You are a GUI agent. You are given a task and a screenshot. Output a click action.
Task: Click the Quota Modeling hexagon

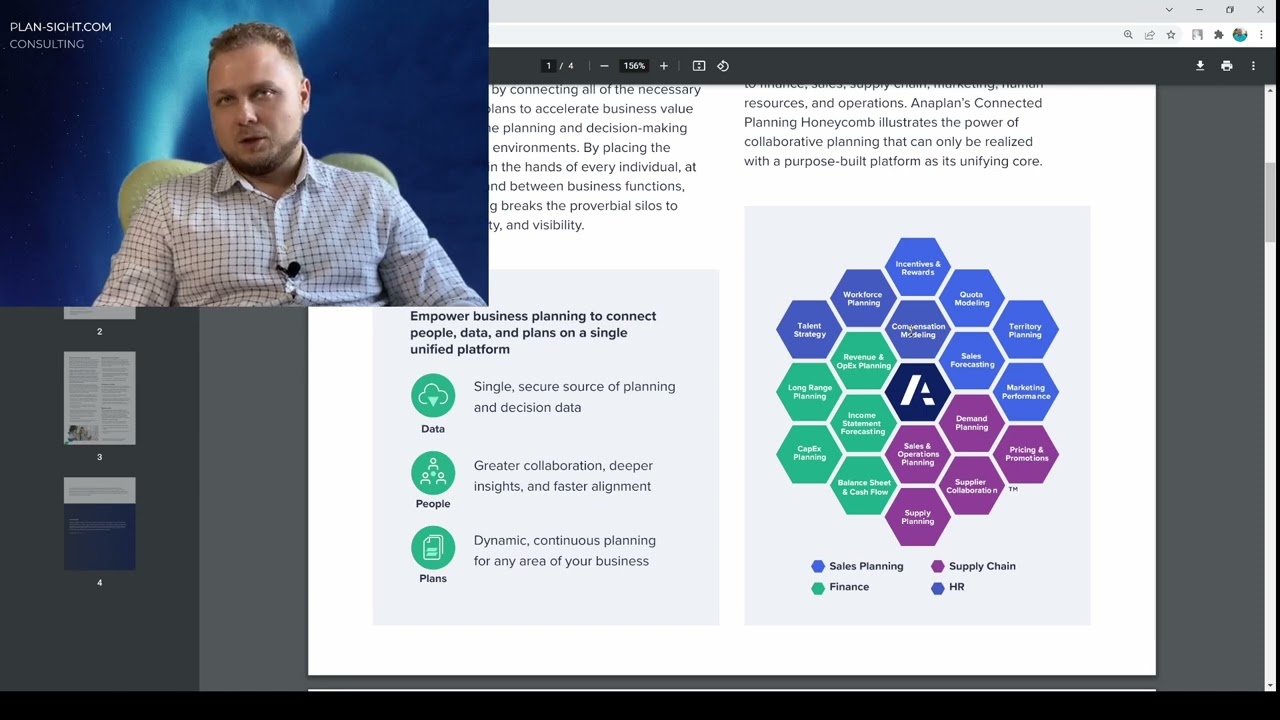(971, 299)
